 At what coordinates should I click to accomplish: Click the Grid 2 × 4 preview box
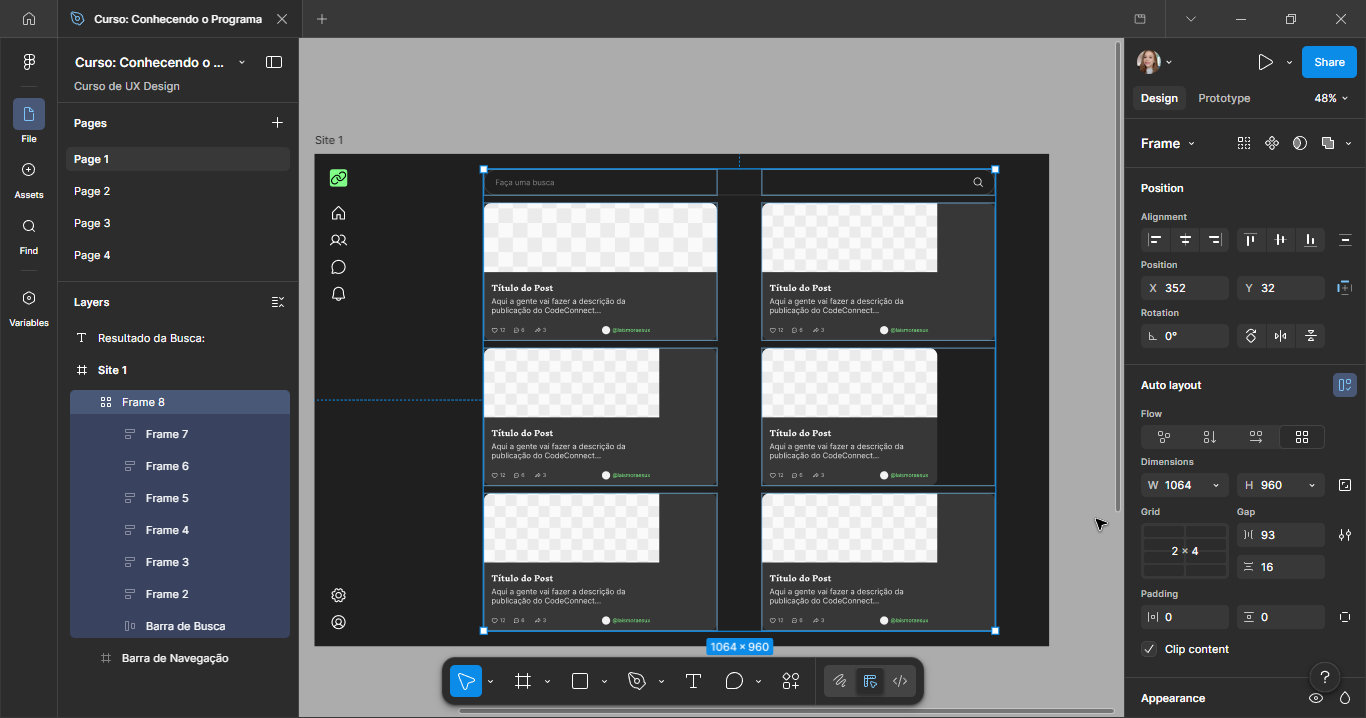(1185, 551)
